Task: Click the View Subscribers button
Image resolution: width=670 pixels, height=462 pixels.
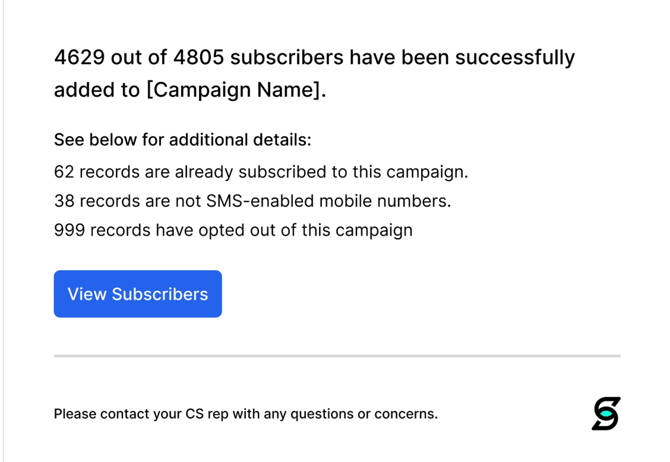Action: pos(138,294)
